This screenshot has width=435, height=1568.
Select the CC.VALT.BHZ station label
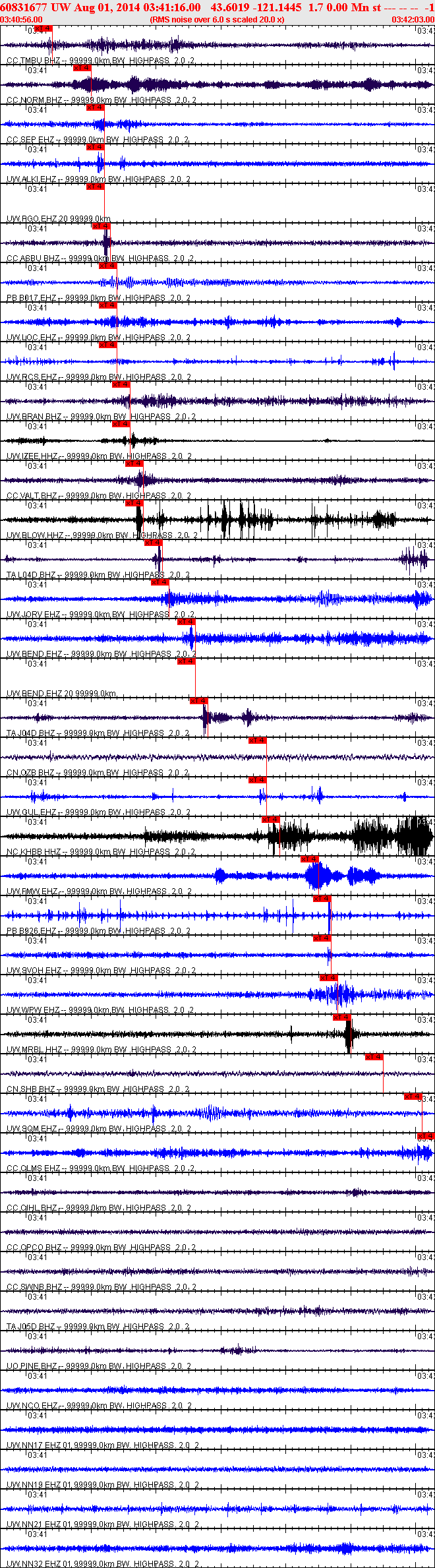coord(100,496)
